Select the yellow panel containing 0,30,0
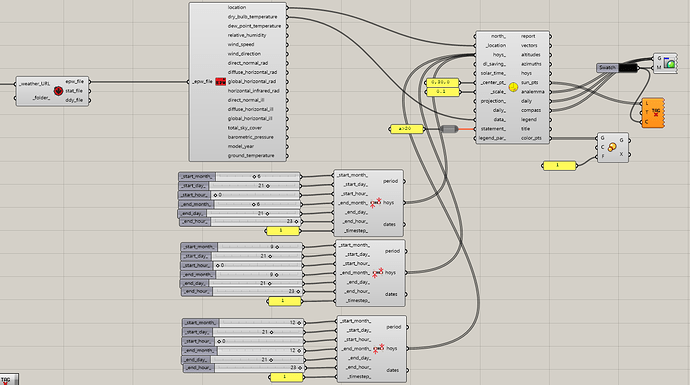The width and height of the screenshot is (690, 385). [443, 82]
